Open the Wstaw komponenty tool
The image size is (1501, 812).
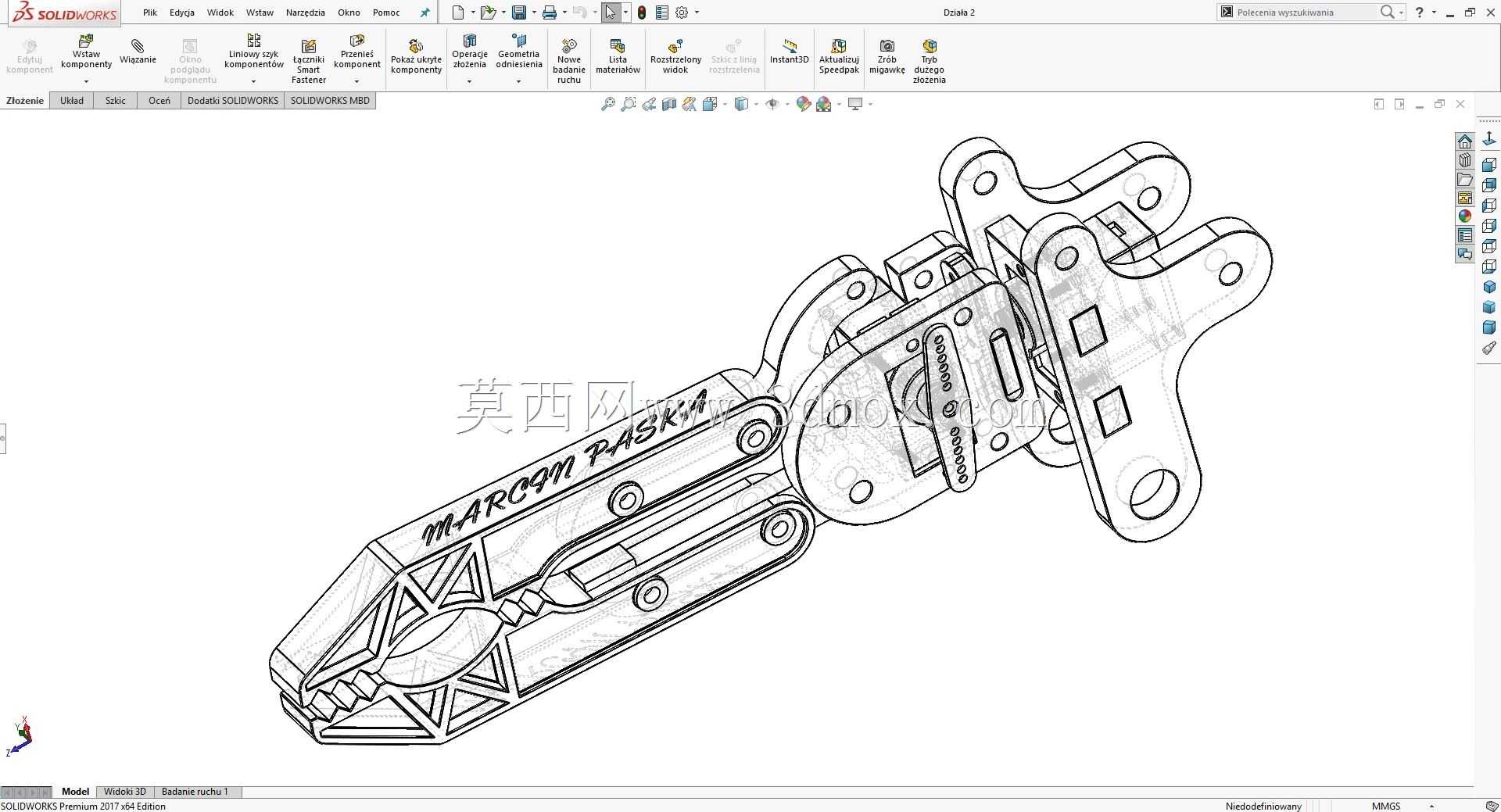tap(86, 52)
